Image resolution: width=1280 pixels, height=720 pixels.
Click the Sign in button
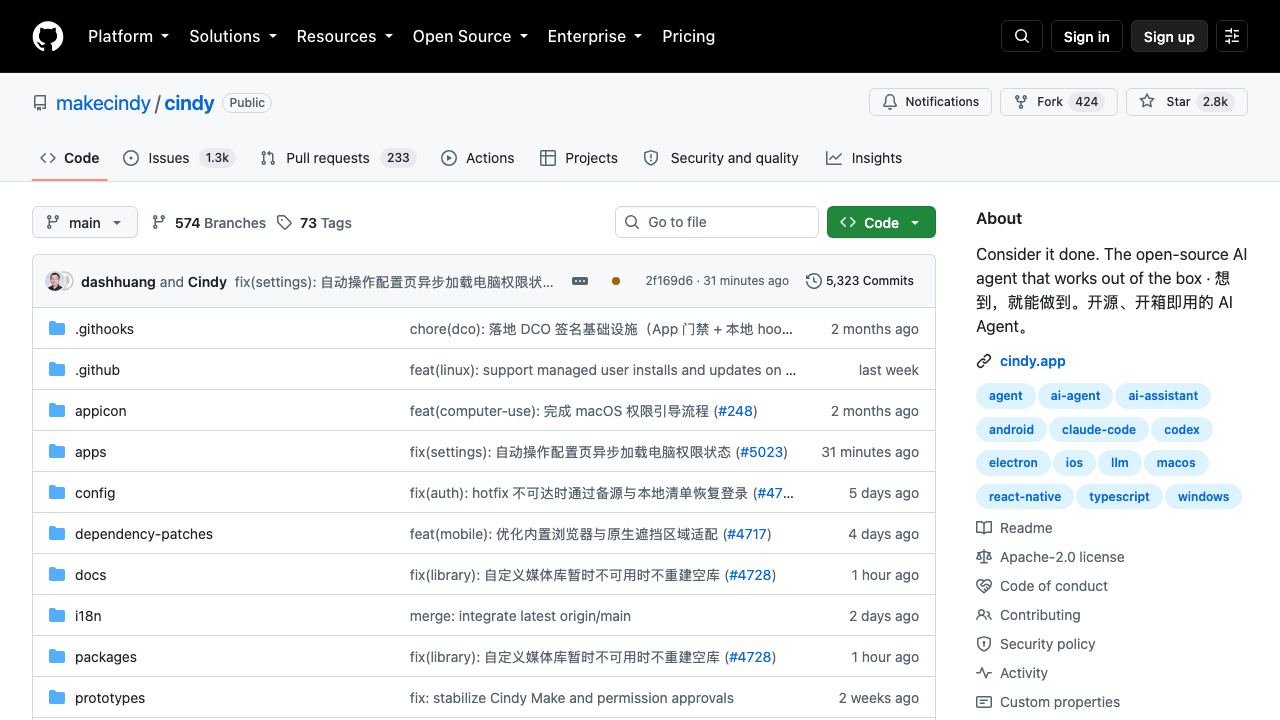click(x=1086, y=36)
